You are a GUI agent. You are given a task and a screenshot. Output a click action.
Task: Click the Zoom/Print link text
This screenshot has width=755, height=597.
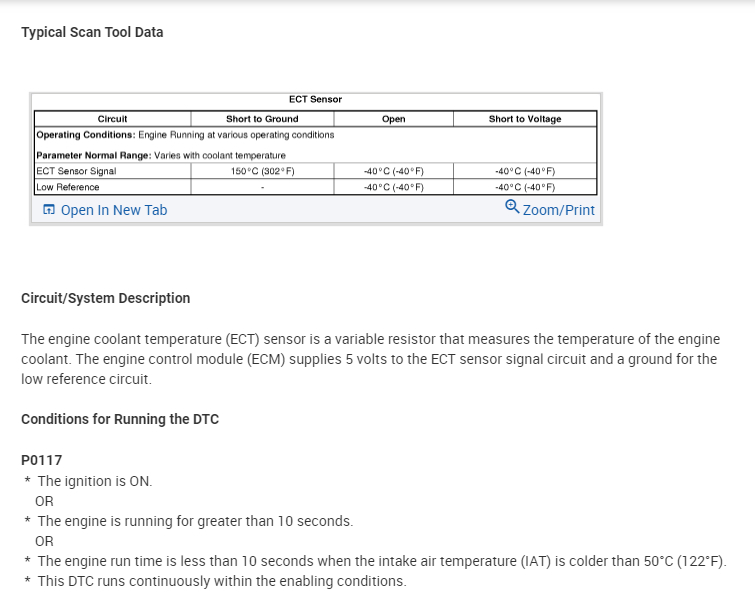tap(558, 210)
